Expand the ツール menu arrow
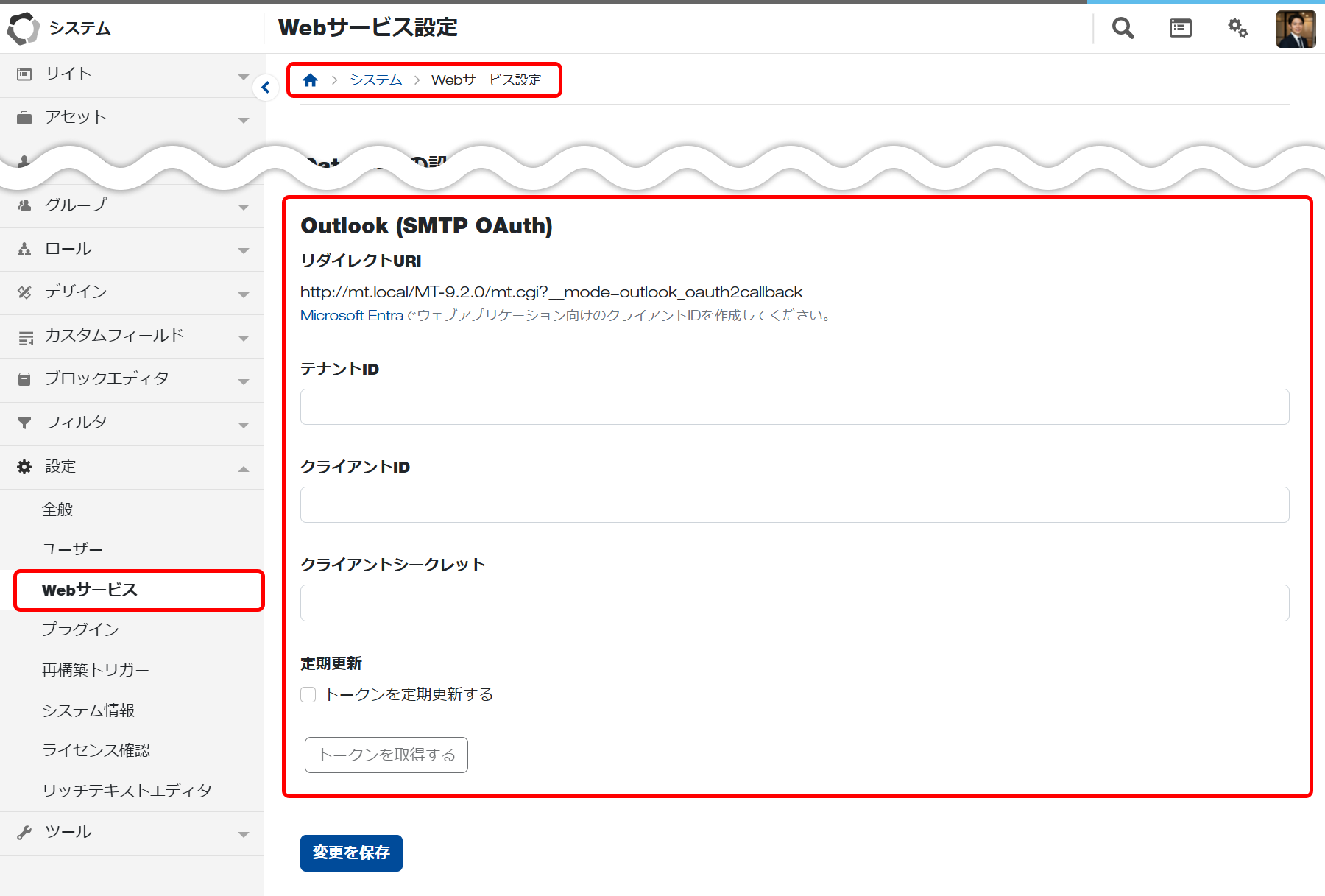This screenshot has height=896, width=1325. [x=244, y=835]
